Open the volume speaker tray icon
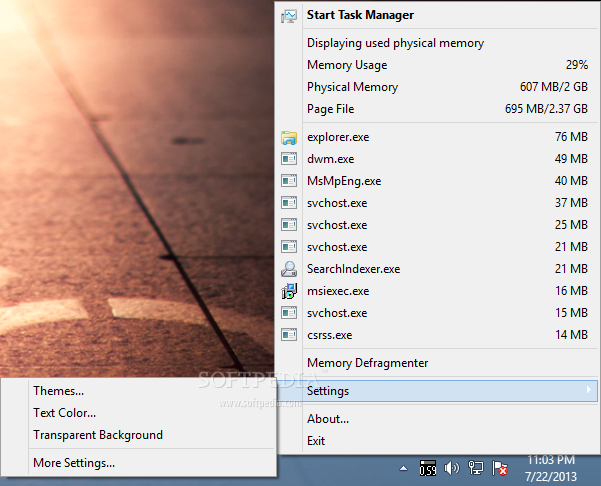This screenshot has width=601, height=486. 452,468
